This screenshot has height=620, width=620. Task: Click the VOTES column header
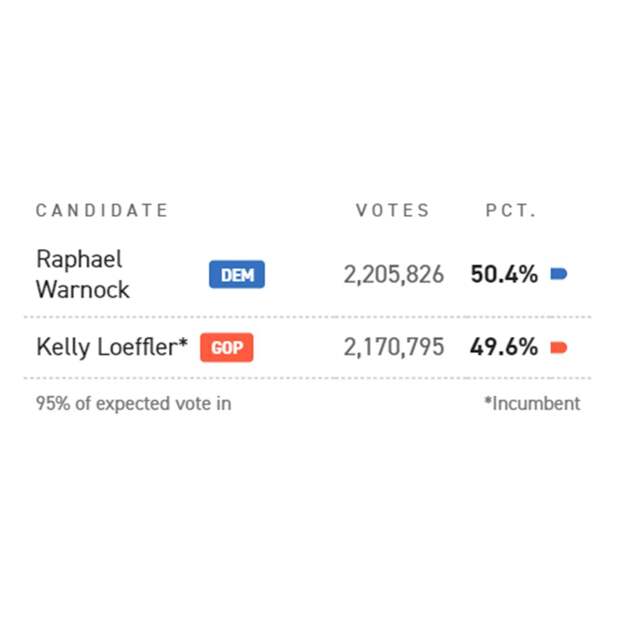point(393,210)
